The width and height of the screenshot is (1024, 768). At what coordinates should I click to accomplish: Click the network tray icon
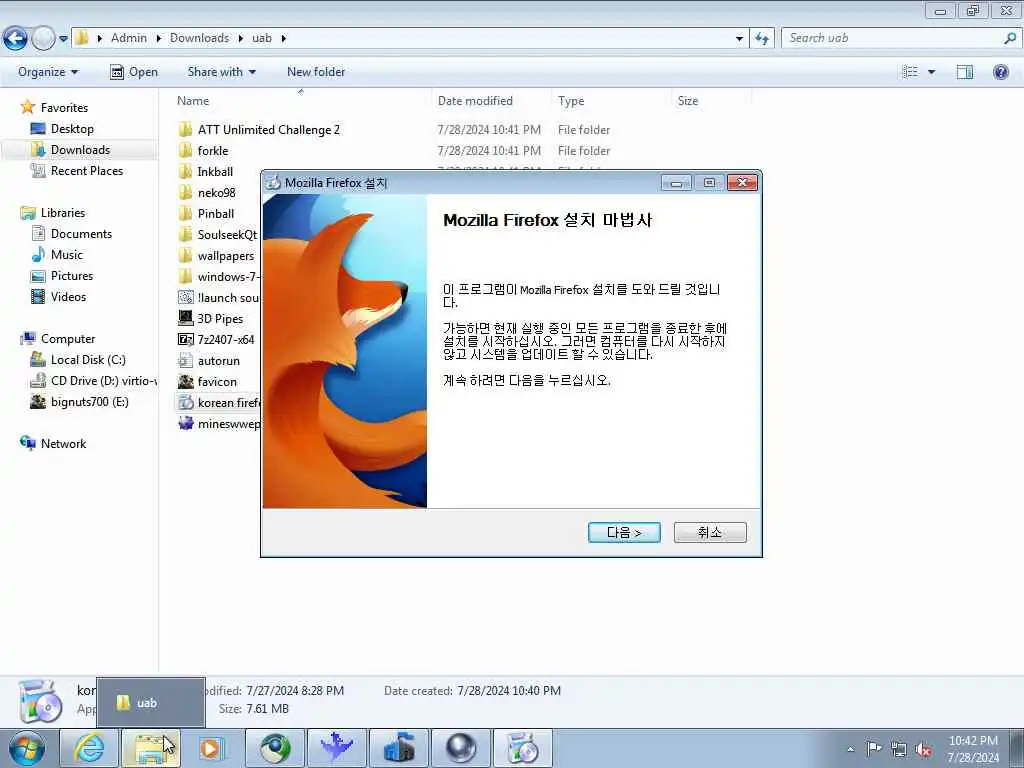point(899,749)
